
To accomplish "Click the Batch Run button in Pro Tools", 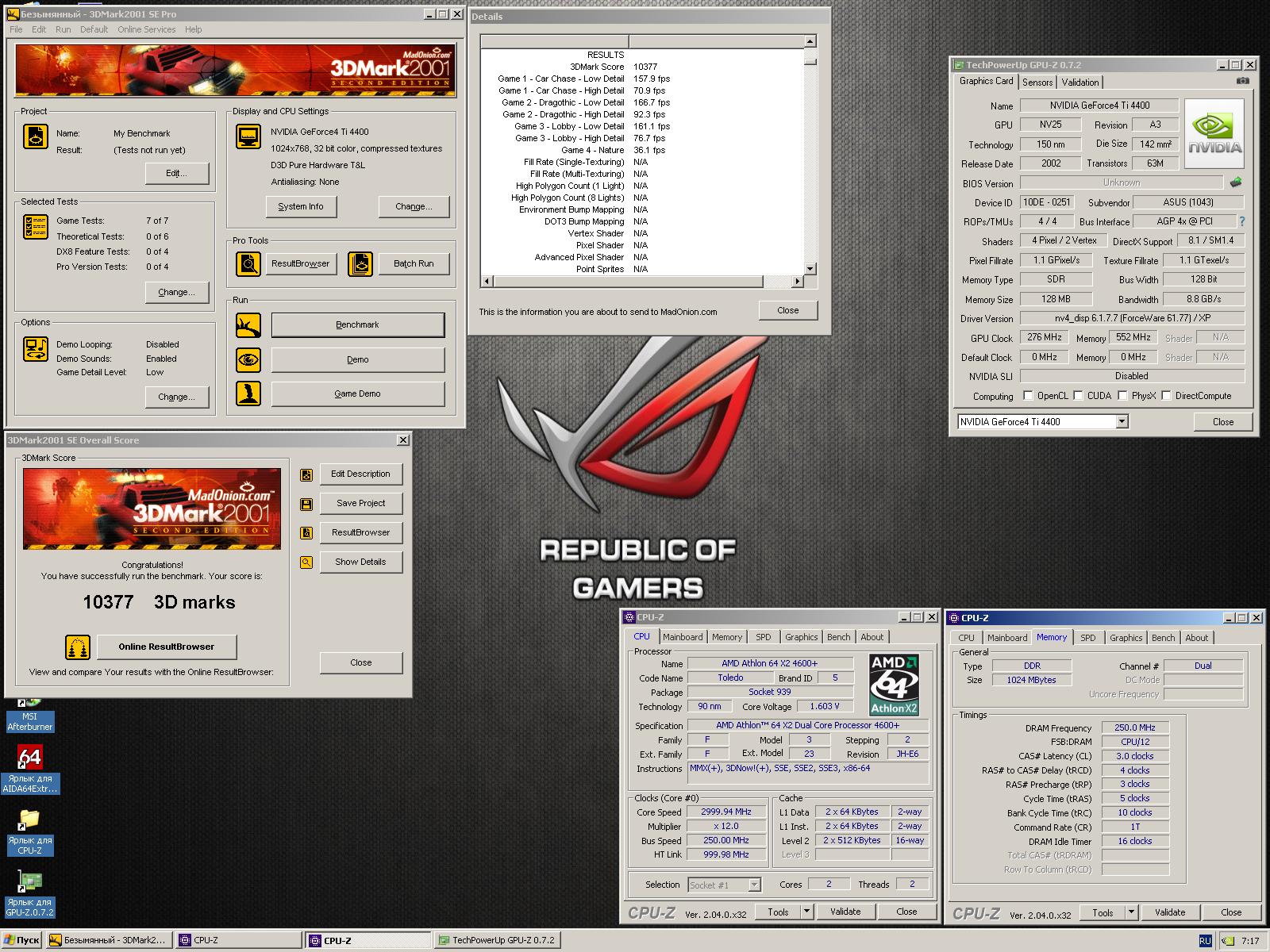I will (414, 263).
